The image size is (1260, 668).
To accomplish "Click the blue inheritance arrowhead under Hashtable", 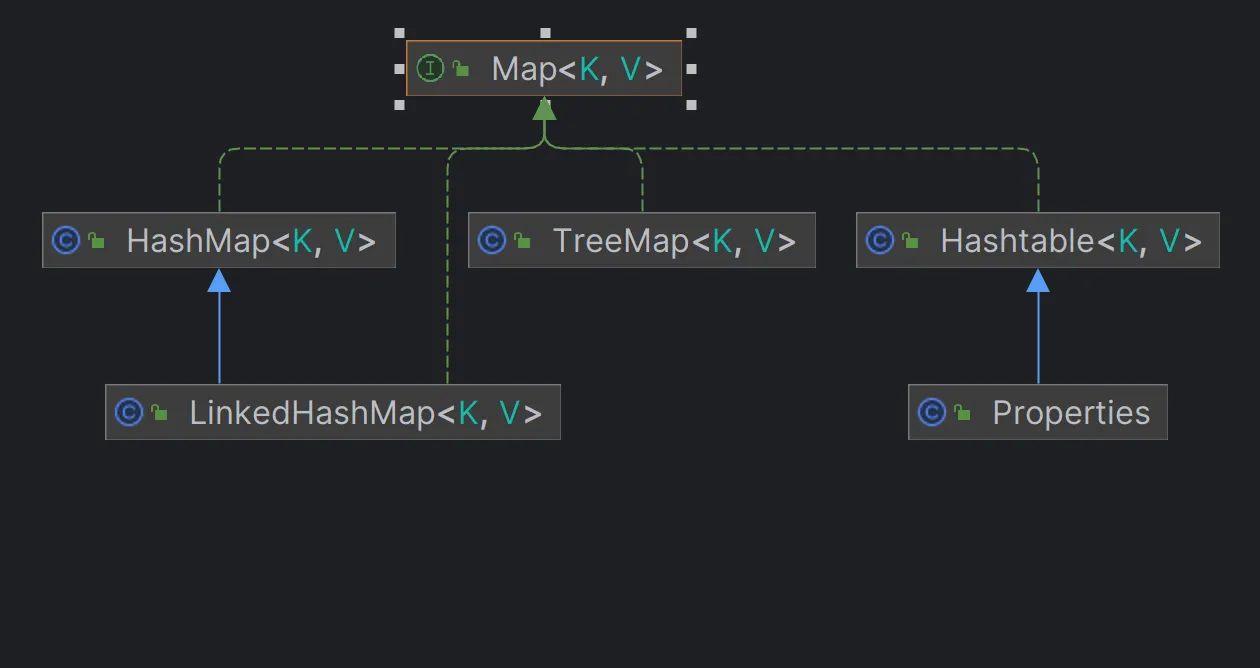I will pyautogui.click(x=1038, y=281).
